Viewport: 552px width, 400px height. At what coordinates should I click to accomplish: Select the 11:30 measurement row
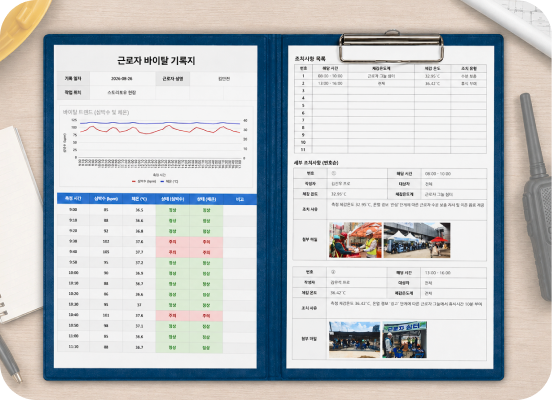157,348
